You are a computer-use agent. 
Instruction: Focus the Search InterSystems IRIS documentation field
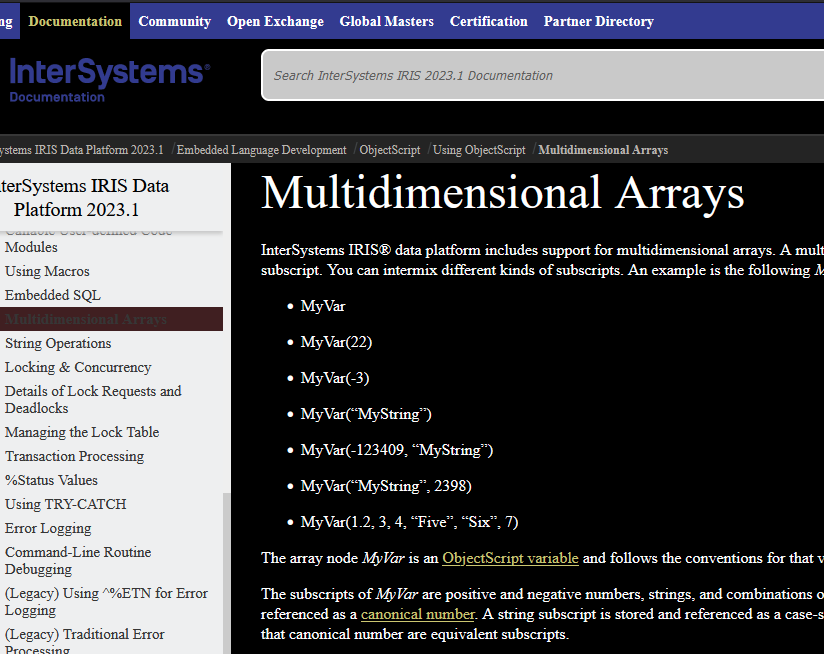(x=543, y=75)
